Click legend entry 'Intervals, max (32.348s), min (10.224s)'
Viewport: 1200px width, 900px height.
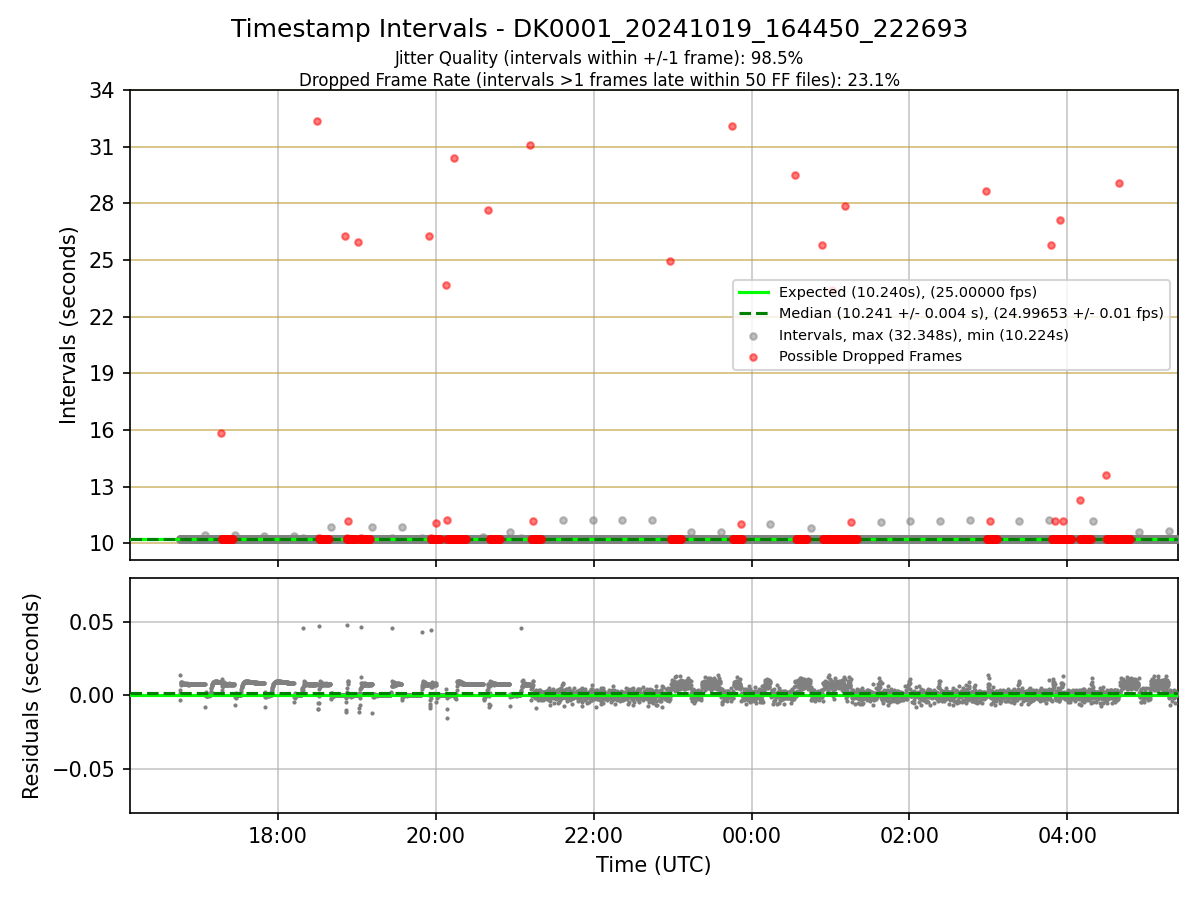point(923,335)
